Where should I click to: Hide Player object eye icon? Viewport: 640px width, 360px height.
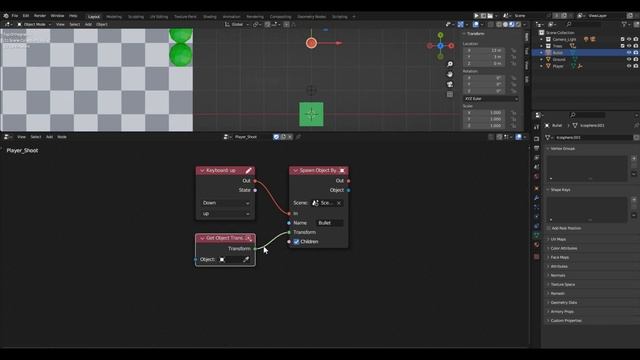point(629,66)
